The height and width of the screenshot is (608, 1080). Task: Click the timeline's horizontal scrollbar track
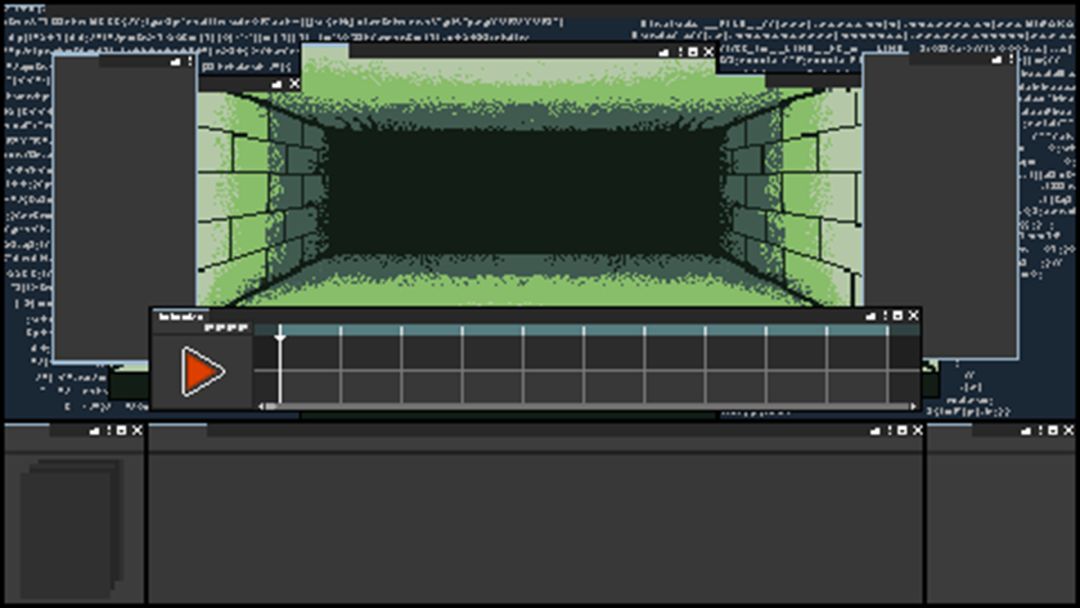tap(588, 407)
